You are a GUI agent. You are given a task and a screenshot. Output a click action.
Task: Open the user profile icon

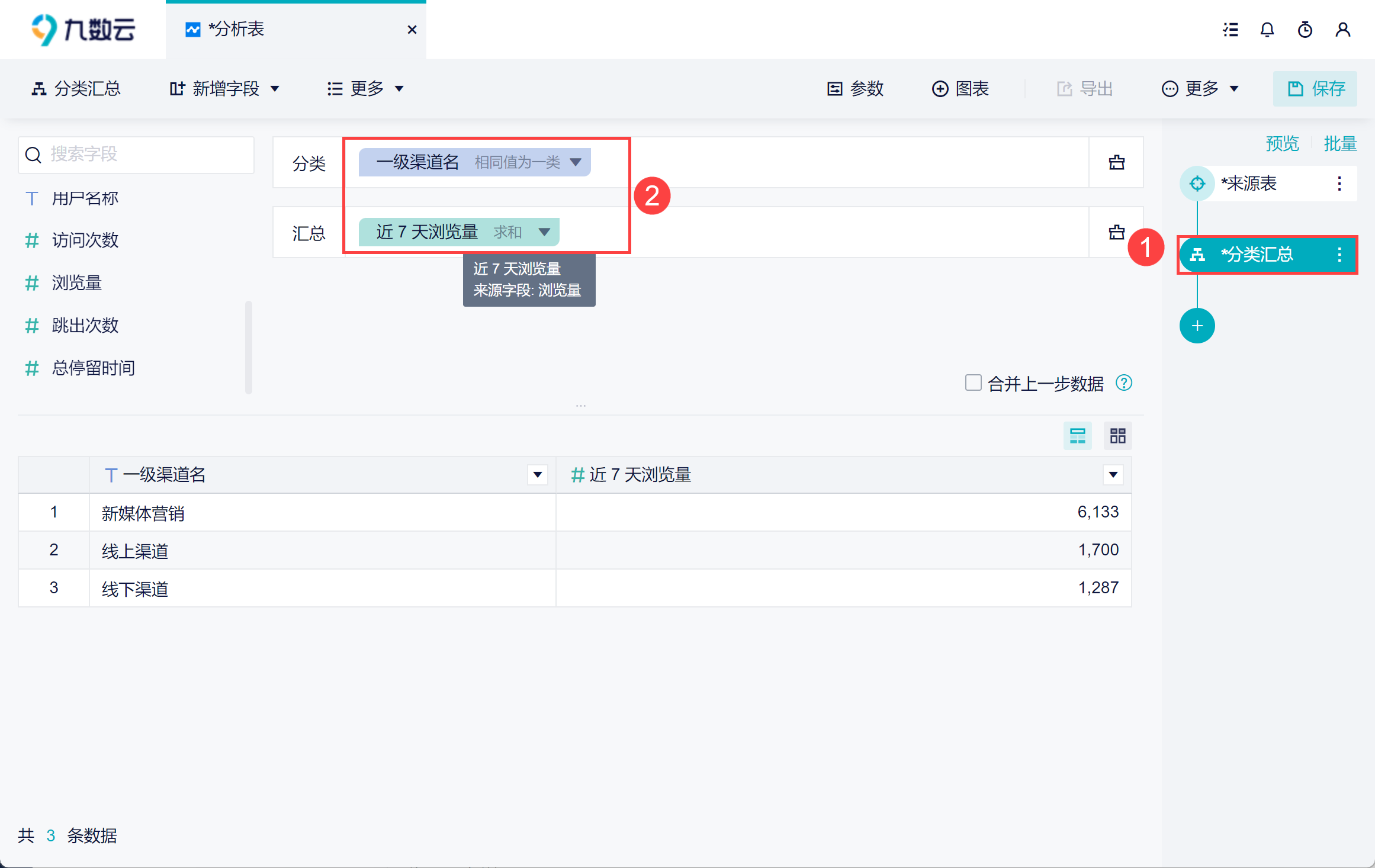coord(1342,30)
